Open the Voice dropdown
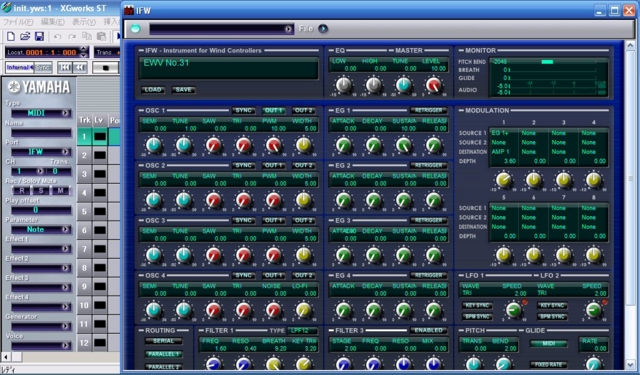Screen dimensions: 640x375 tap(41, 346)
